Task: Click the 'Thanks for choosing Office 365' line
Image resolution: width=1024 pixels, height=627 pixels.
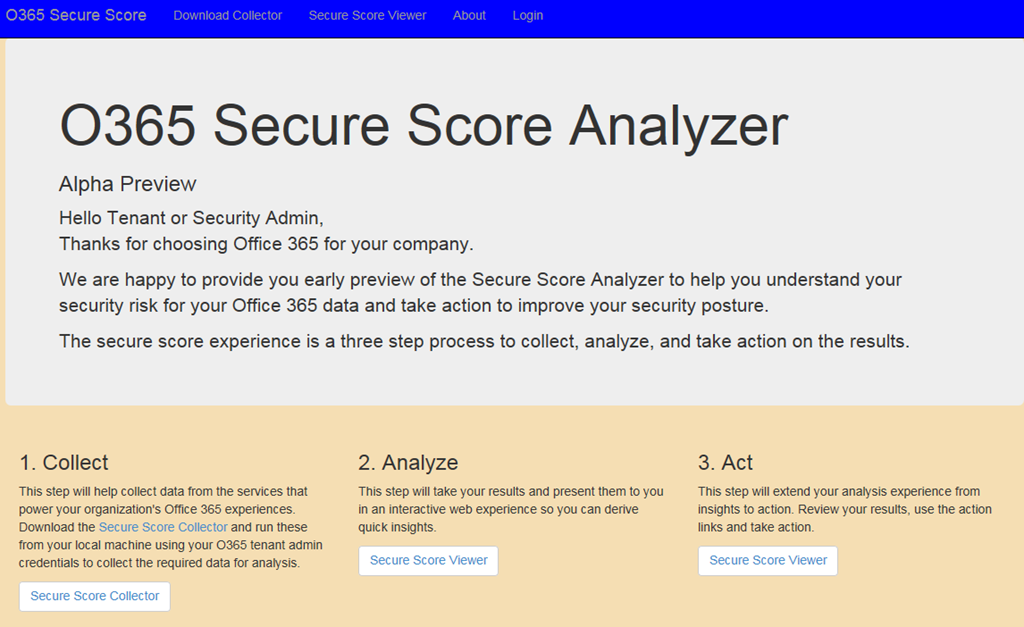Action: click(x=266, y=244)
